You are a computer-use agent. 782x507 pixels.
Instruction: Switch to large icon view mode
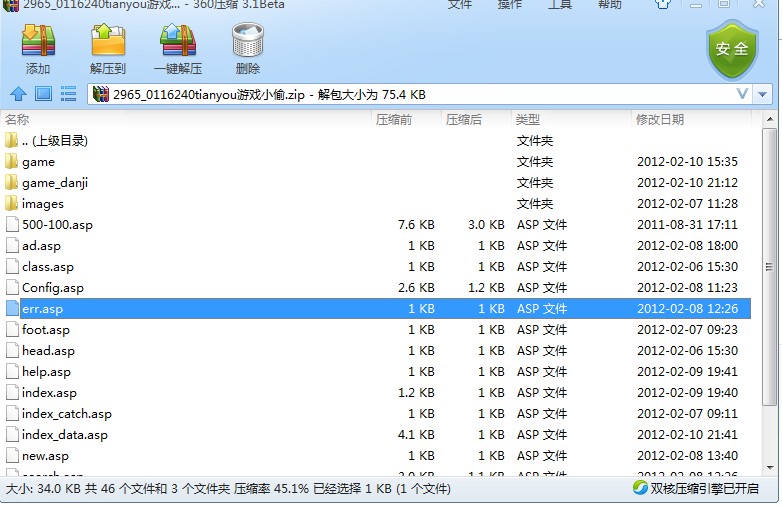point(43,94)
